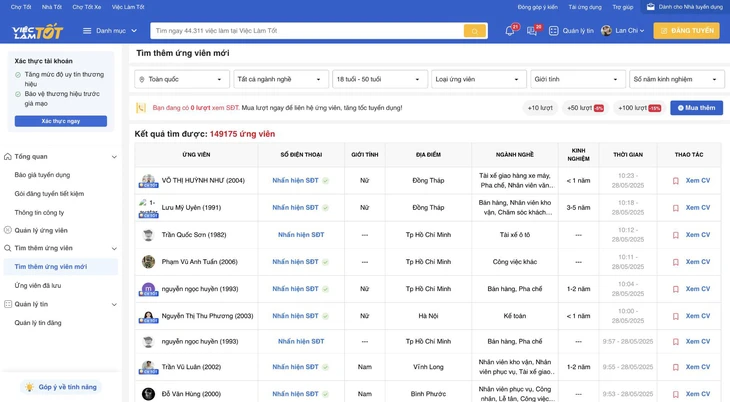This screenshot has width=730, height=402.
Task: Reveal phone number of Lưu Mỹ Uyên
Action: coord(296,208)
